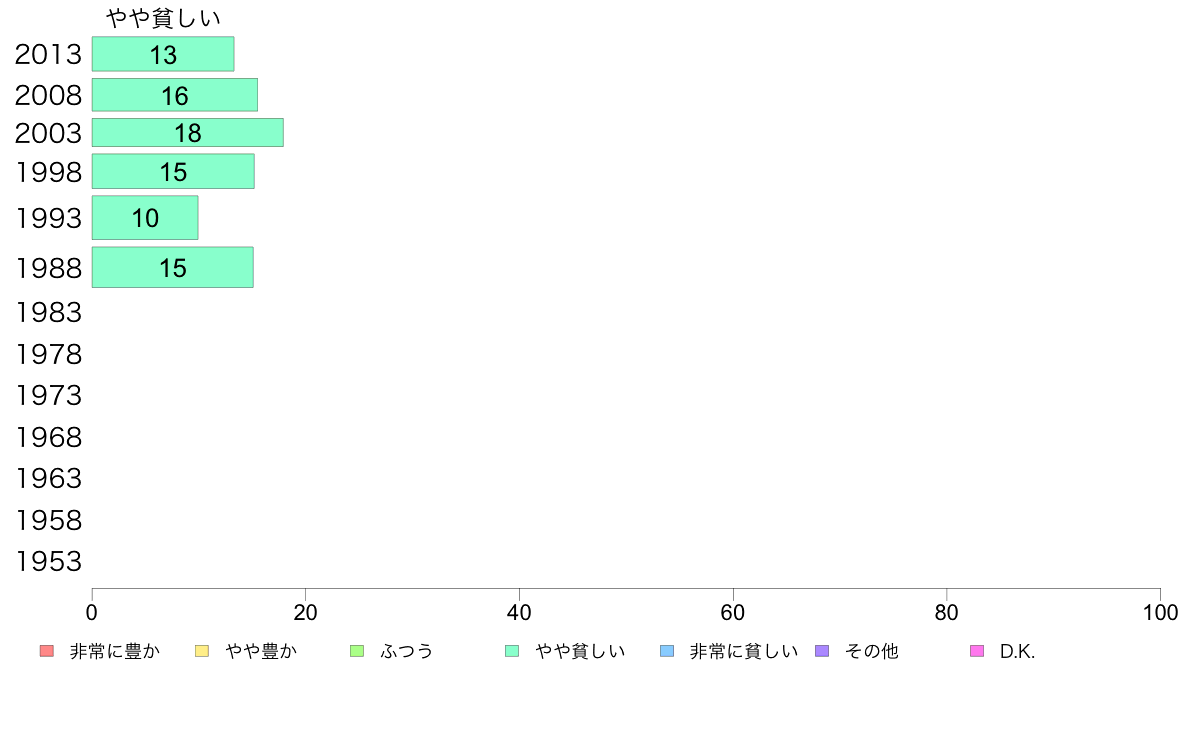Click the blue 非常に貧しい legend swatch

tap(667, 651)
